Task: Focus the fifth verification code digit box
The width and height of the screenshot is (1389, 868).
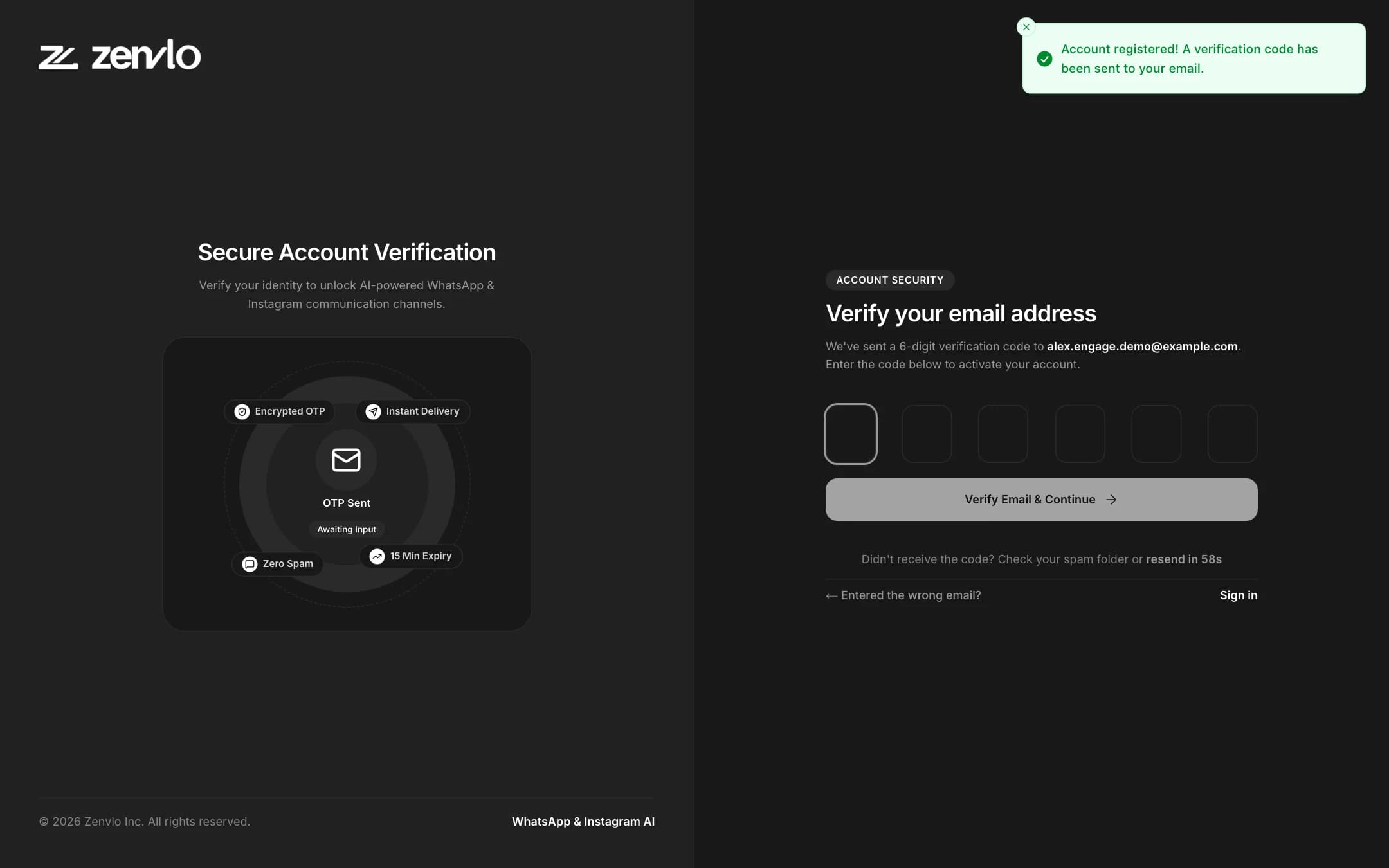Action: (1156, 434)
